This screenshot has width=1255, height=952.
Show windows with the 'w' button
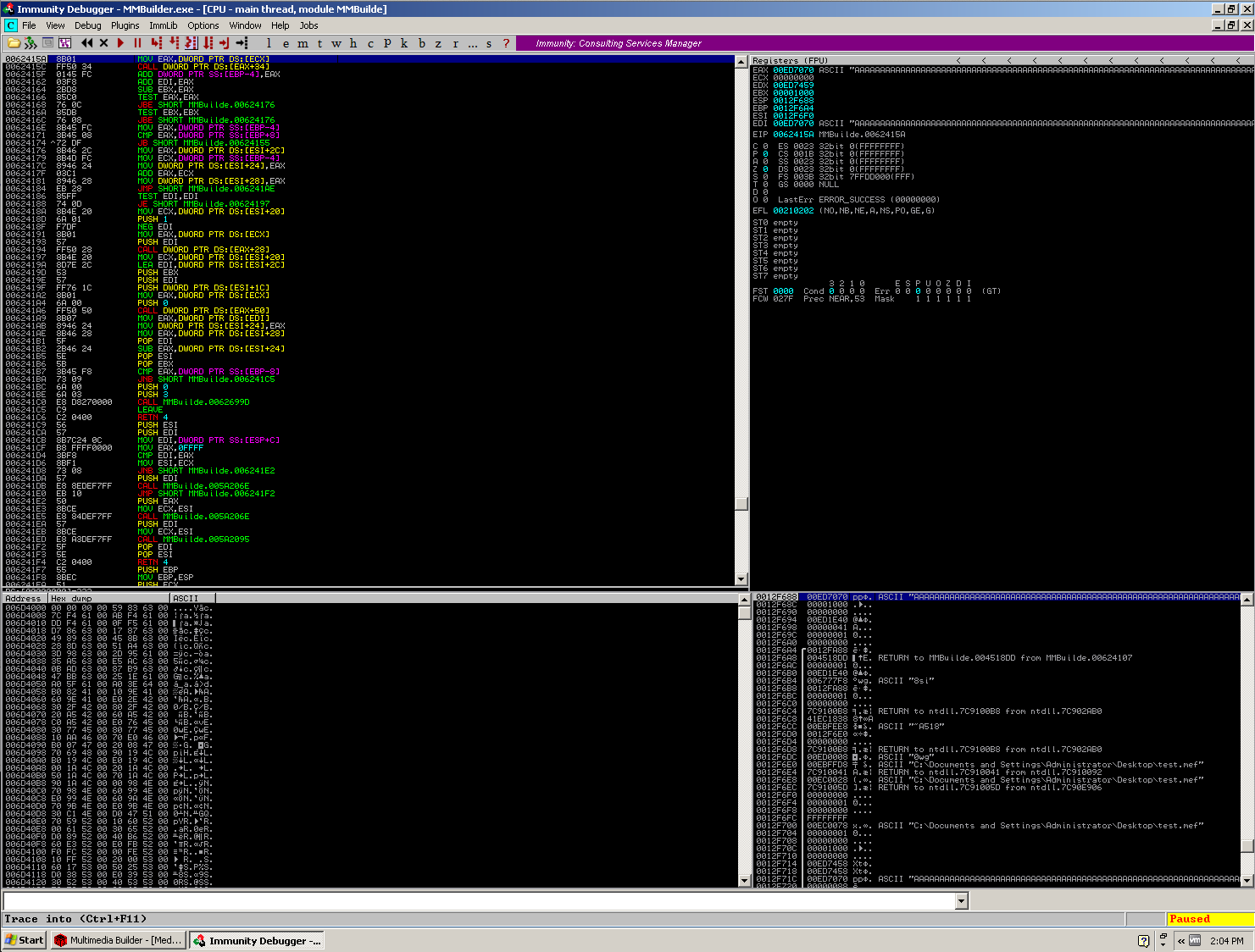[x=336, y=43]
